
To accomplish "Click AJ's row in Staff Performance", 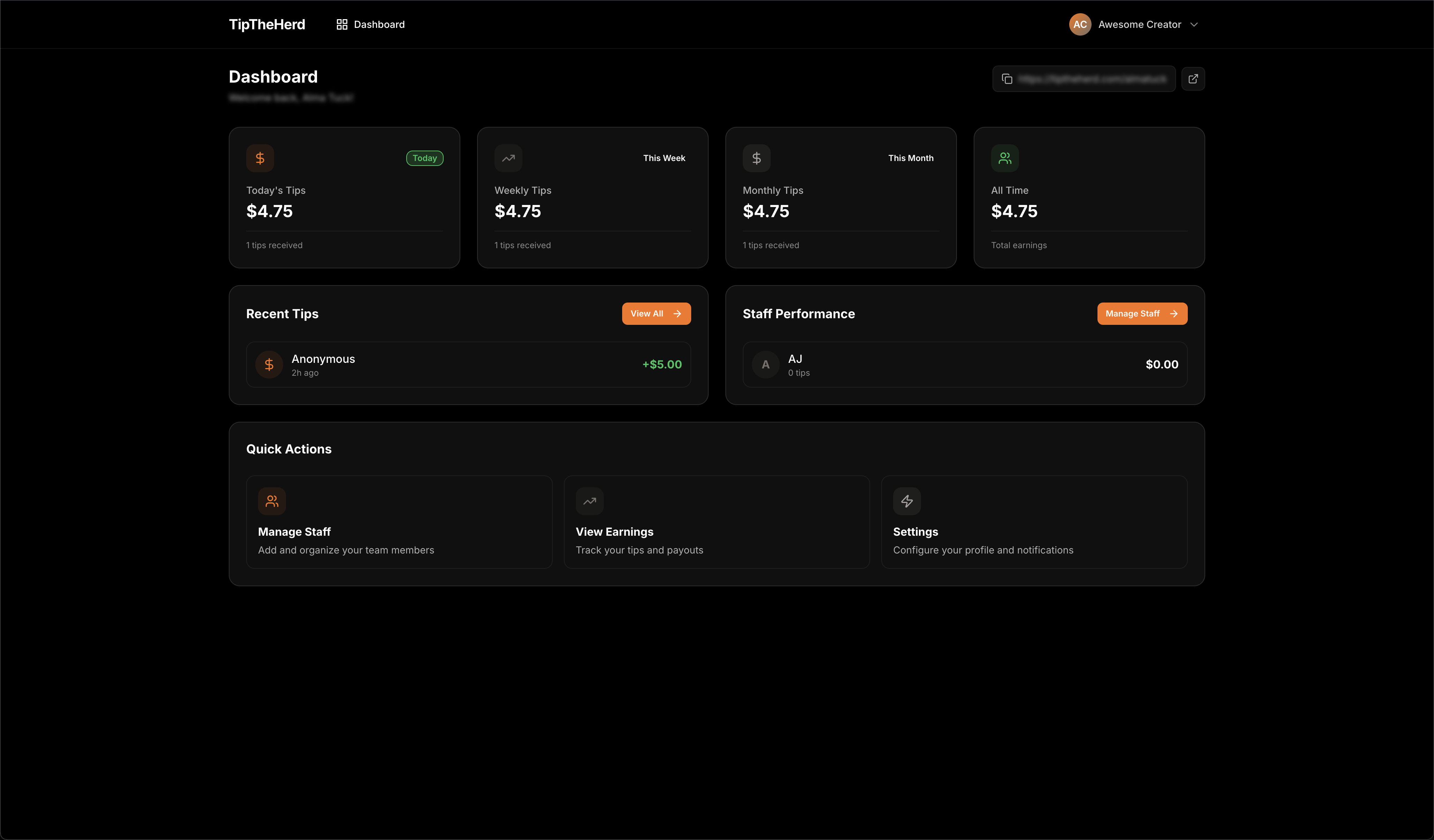I will tap(964, 365).
